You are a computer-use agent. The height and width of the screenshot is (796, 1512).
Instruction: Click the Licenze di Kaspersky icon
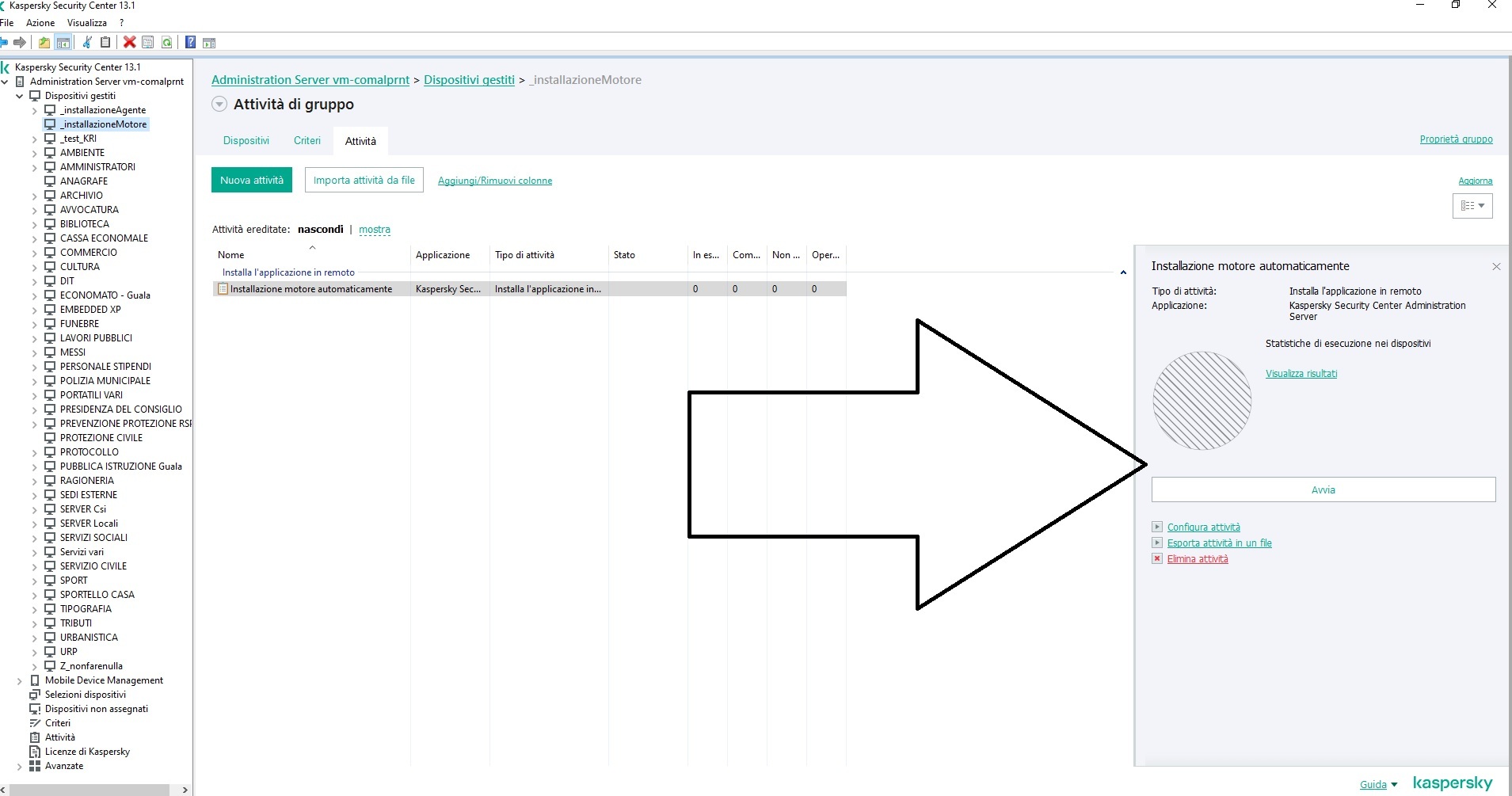click(x=35, y=752)
